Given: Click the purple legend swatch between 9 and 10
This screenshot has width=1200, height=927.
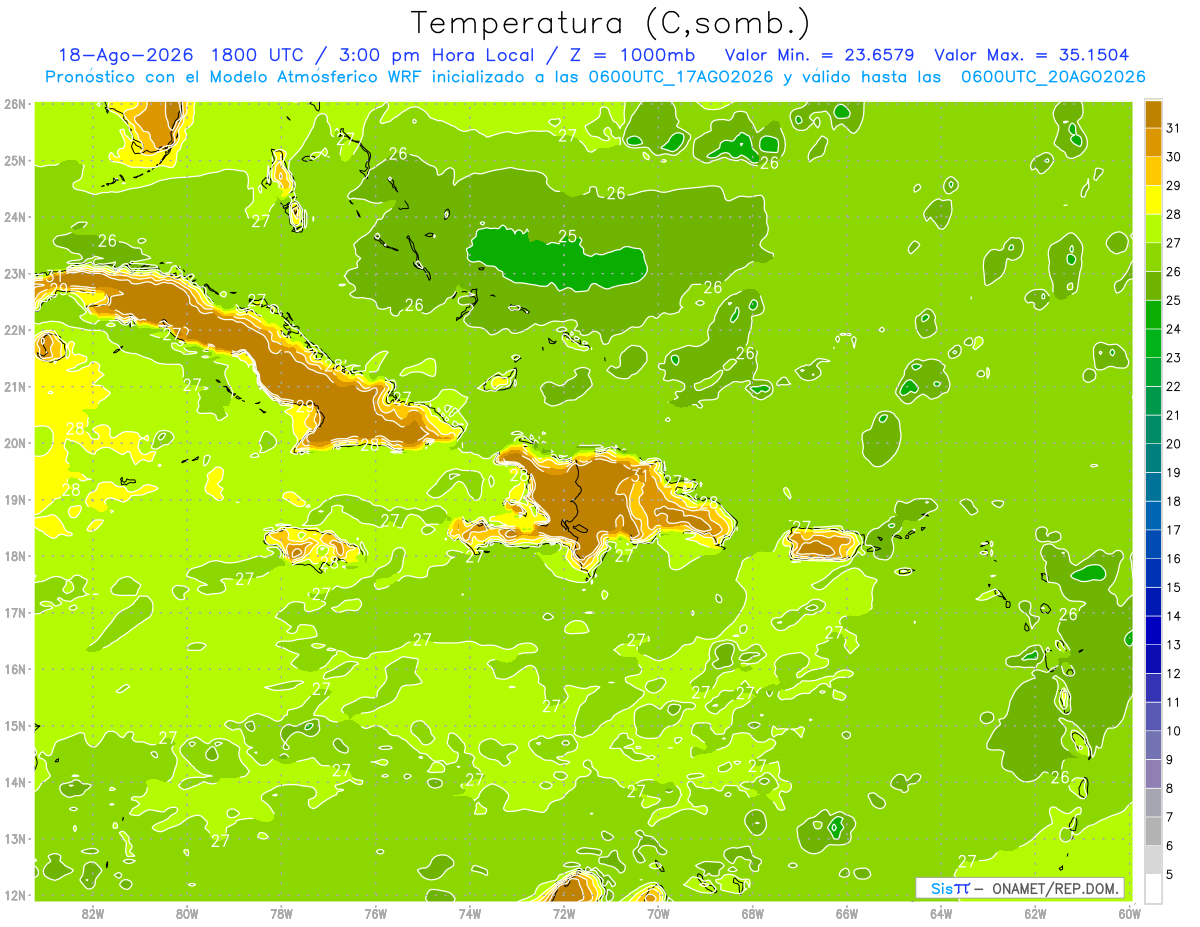Looking at the screenshot, I should click(x=1153, y=745).
